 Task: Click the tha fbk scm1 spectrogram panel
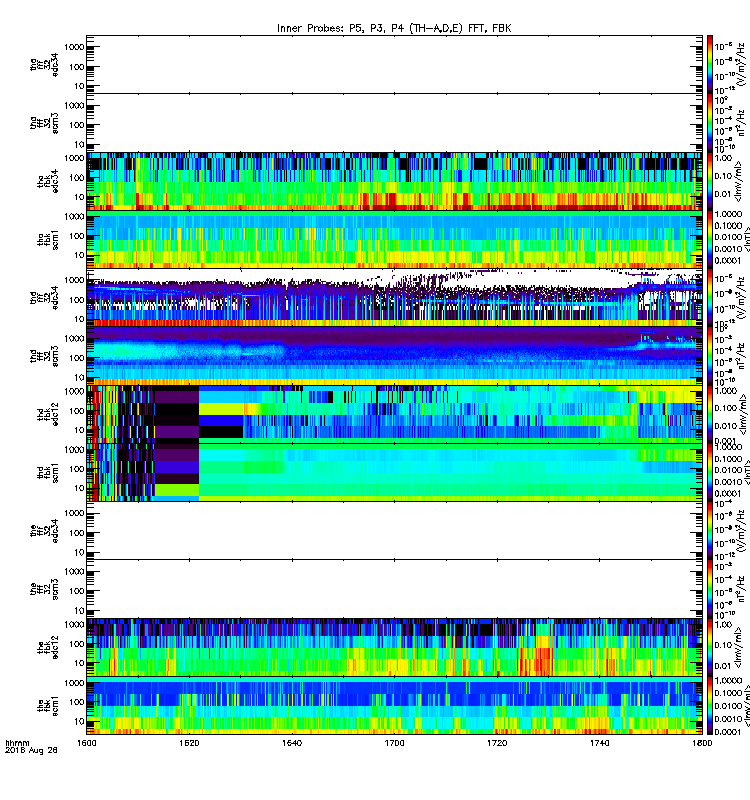394,240
